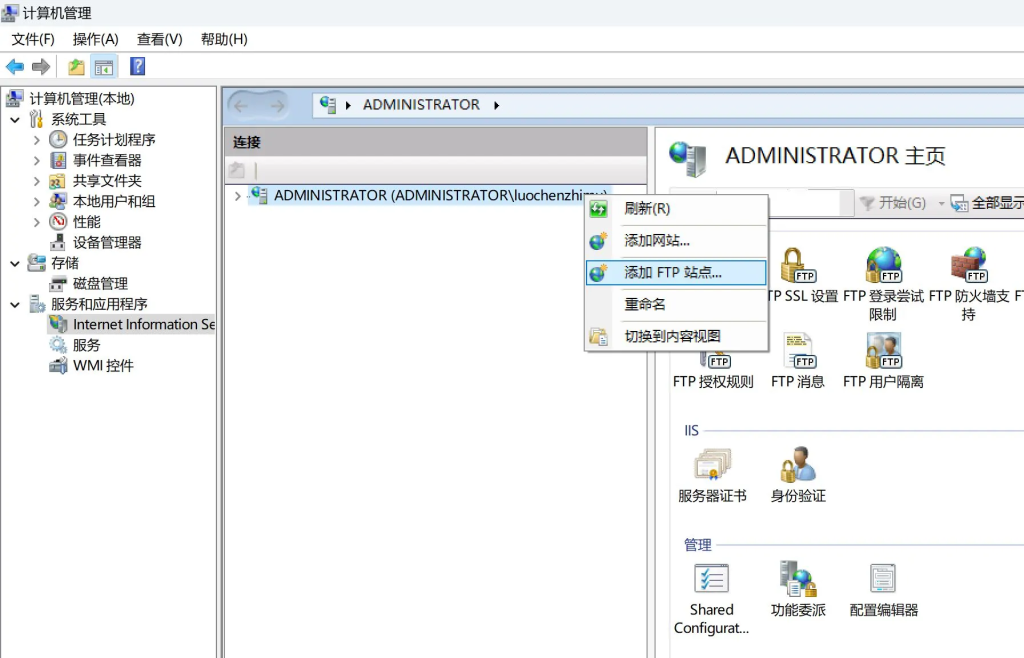Select 本地用户和组 in the tree
The image size is (1024, 658).
(114, 202)
